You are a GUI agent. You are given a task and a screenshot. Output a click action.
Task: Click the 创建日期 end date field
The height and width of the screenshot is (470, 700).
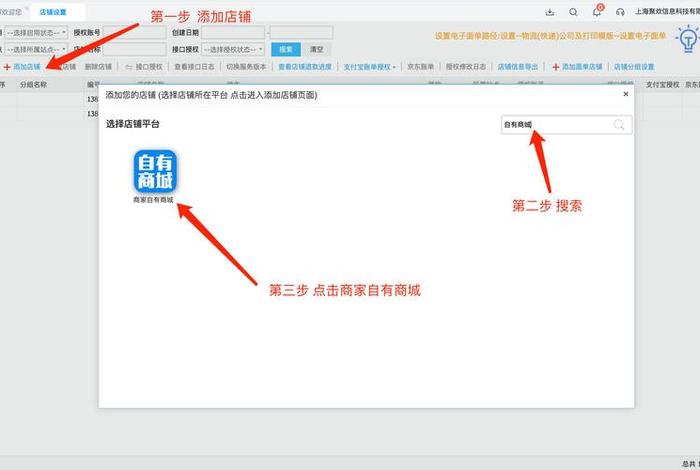pyautogui.click(x=301, y=33)
